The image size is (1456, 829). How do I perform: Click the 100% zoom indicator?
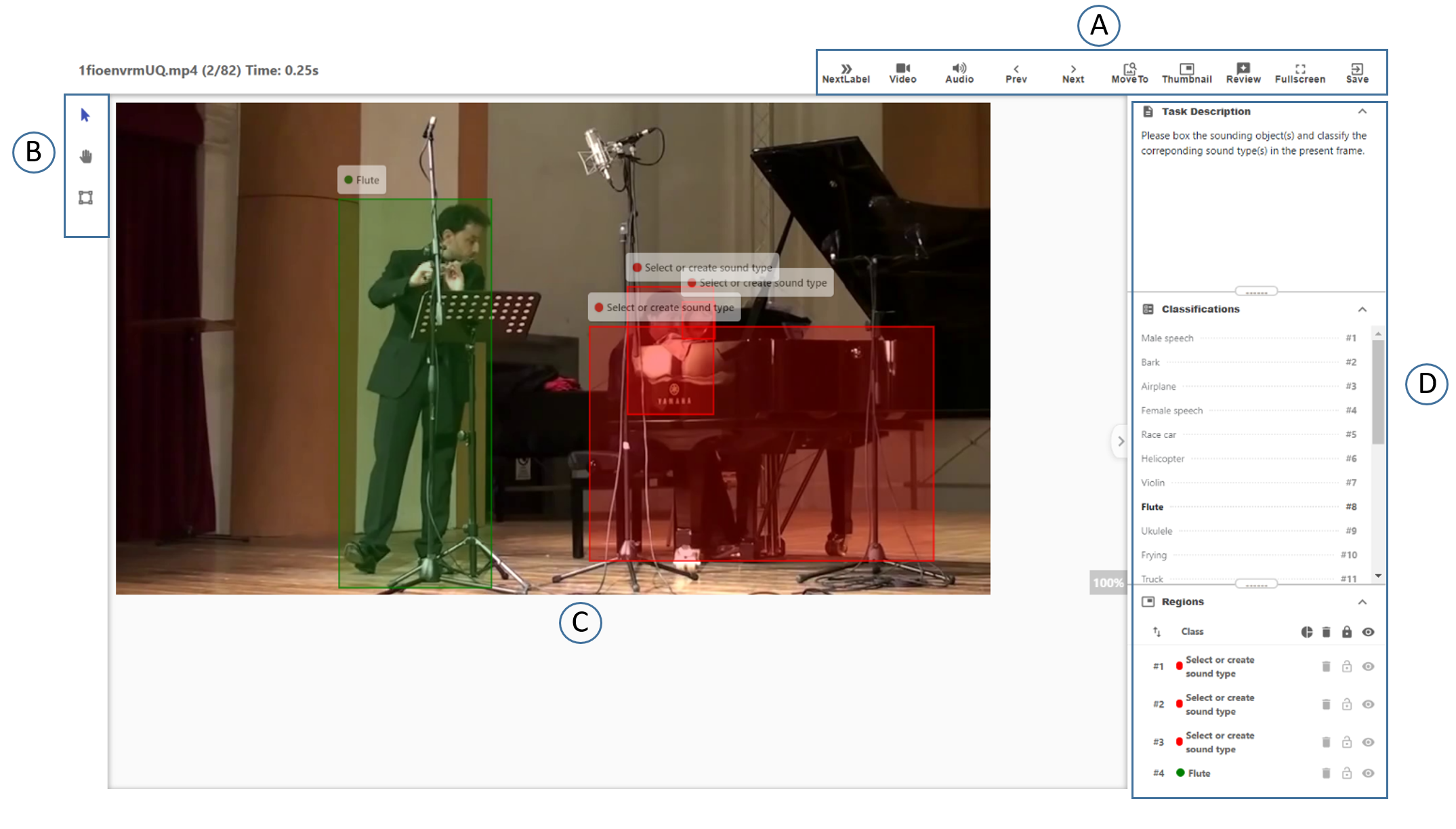[x=1107, y=583]
